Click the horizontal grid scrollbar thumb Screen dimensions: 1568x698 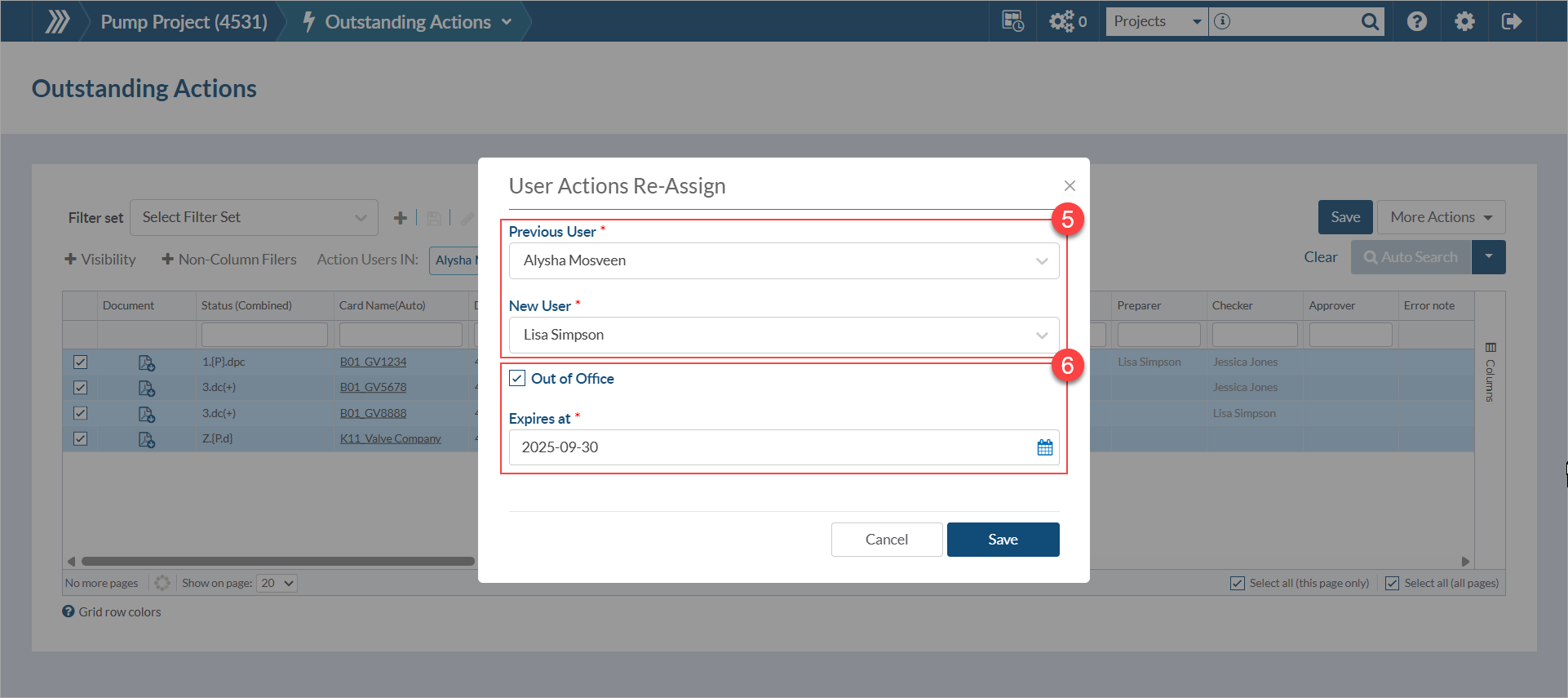pos(278,562)
